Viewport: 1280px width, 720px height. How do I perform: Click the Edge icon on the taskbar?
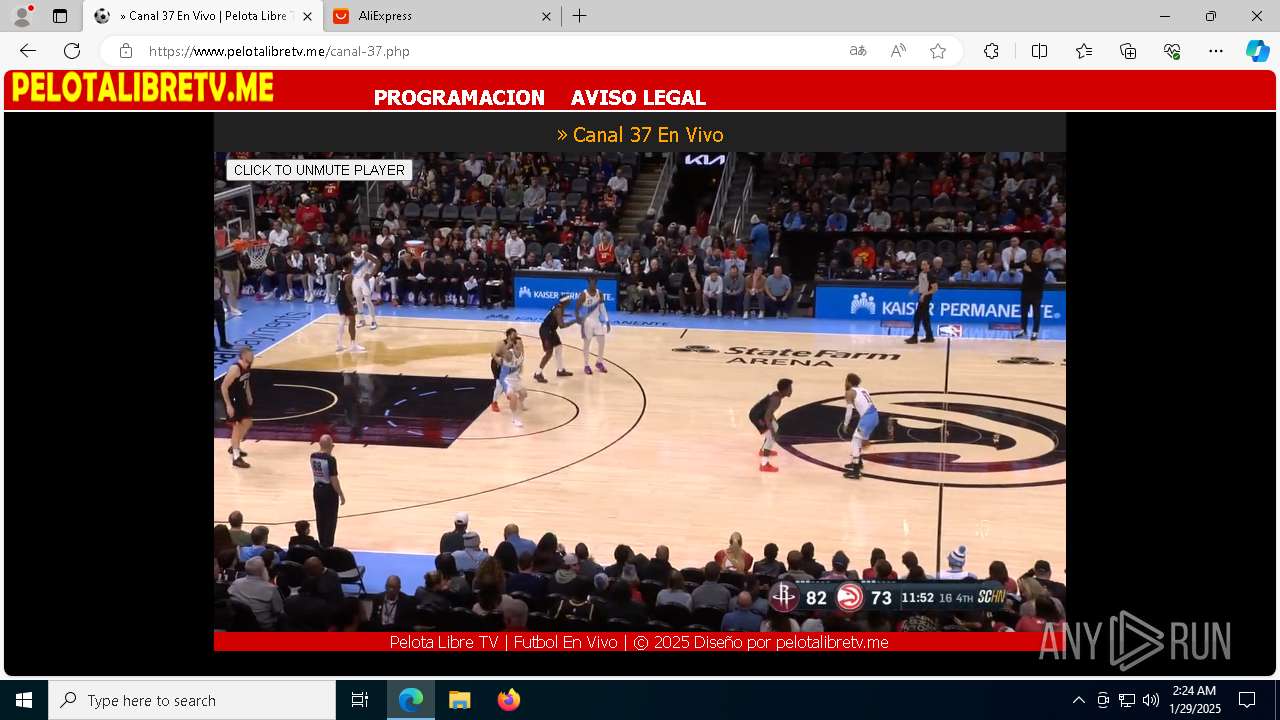[411, 700]
